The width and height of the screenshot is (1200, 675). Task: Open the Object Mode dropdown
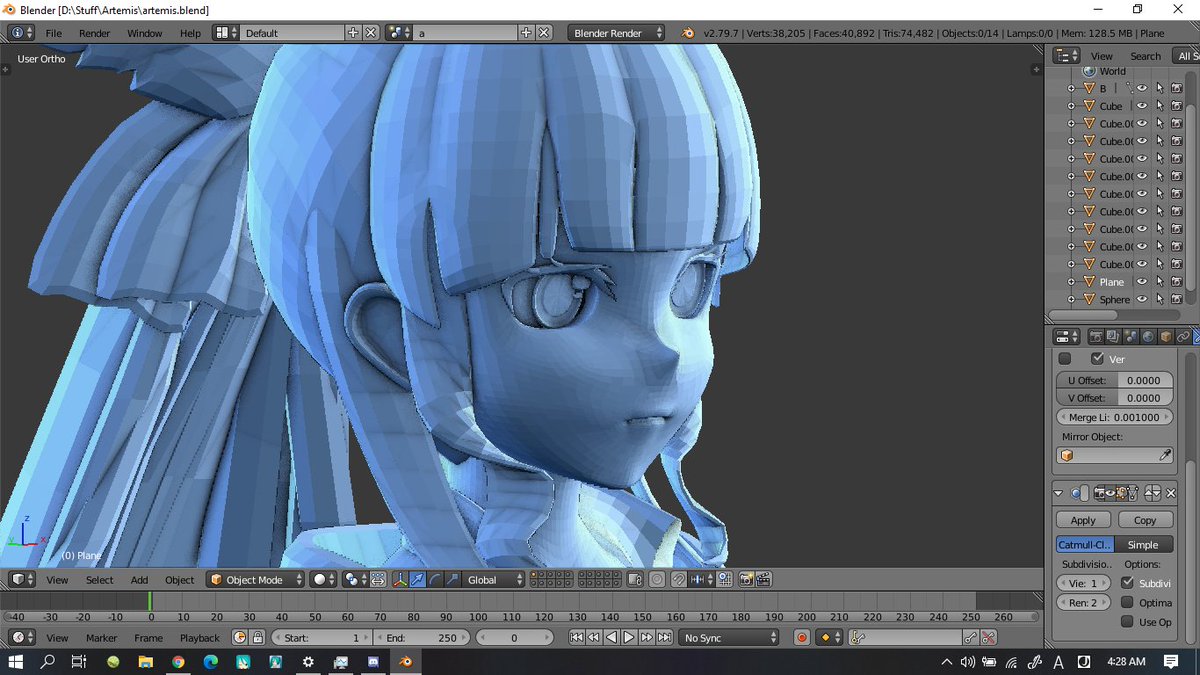256,580
